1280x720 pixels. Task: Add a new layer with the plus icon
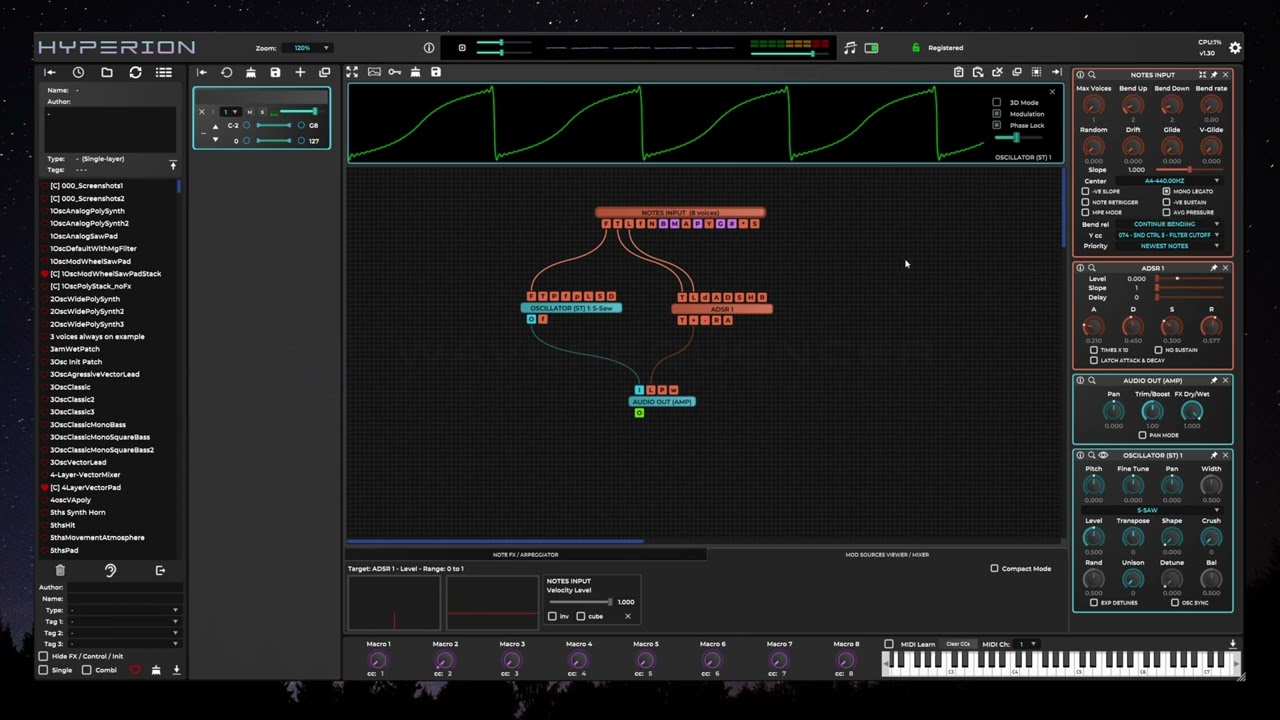(x=300, y=72)
